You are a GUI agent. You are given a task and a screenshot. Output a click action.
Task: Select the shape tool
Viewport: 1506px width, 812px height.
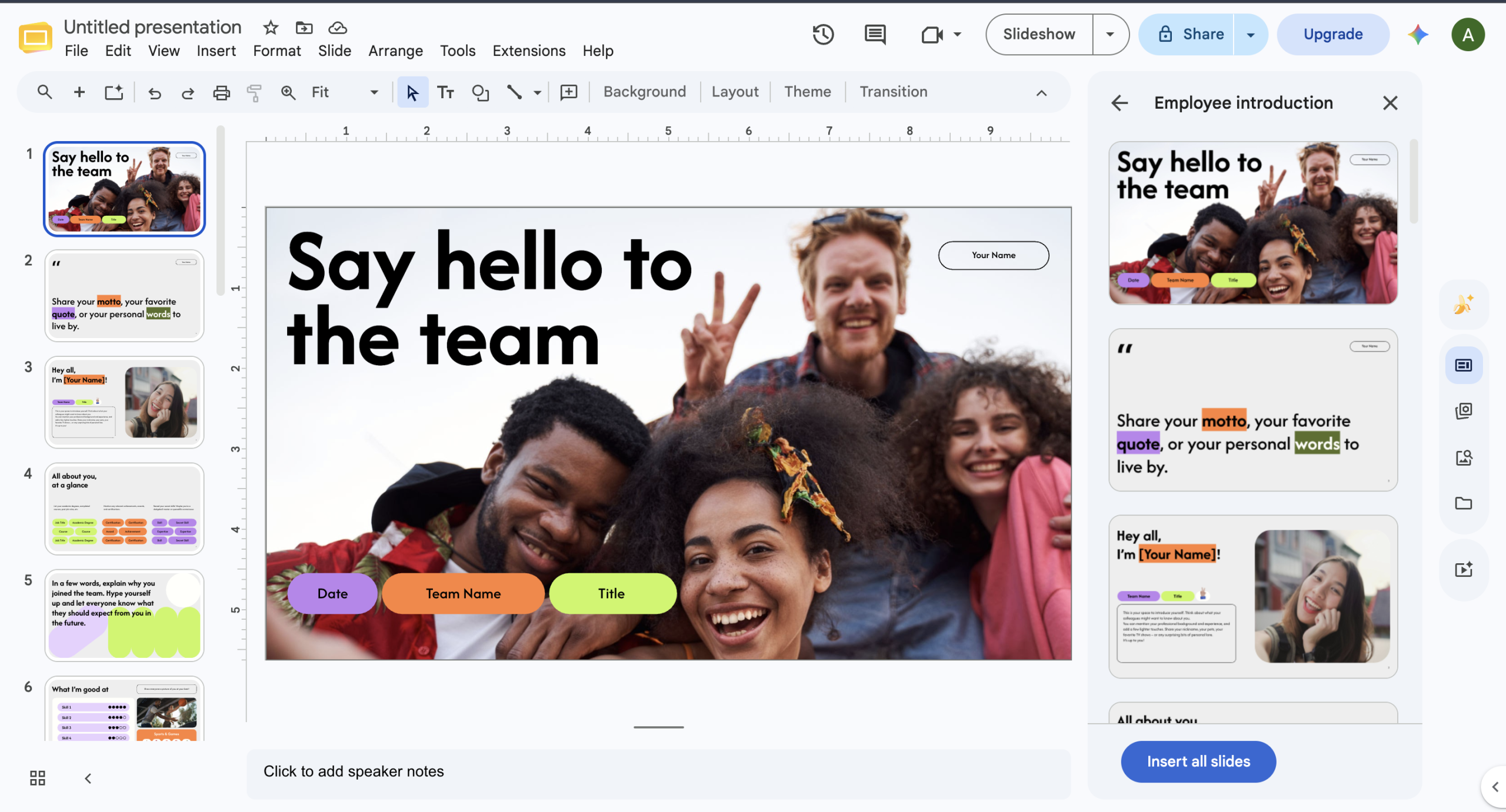480,92
